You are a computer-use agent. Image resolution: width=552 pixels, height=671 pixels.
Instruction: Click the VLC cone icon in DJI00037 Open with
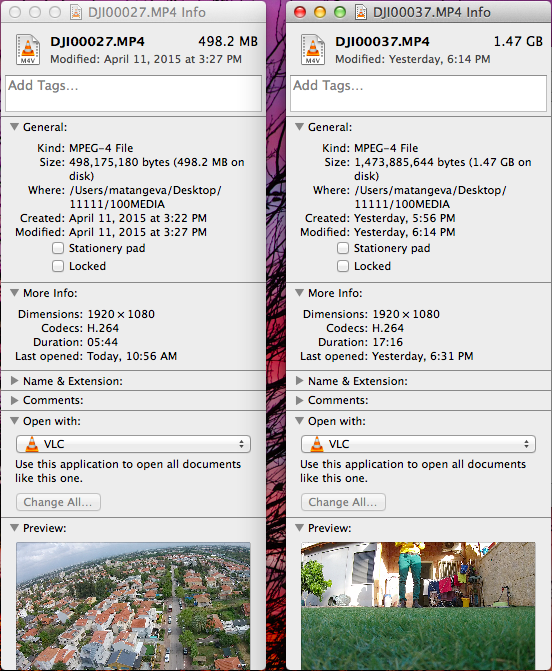pos(317,444)
